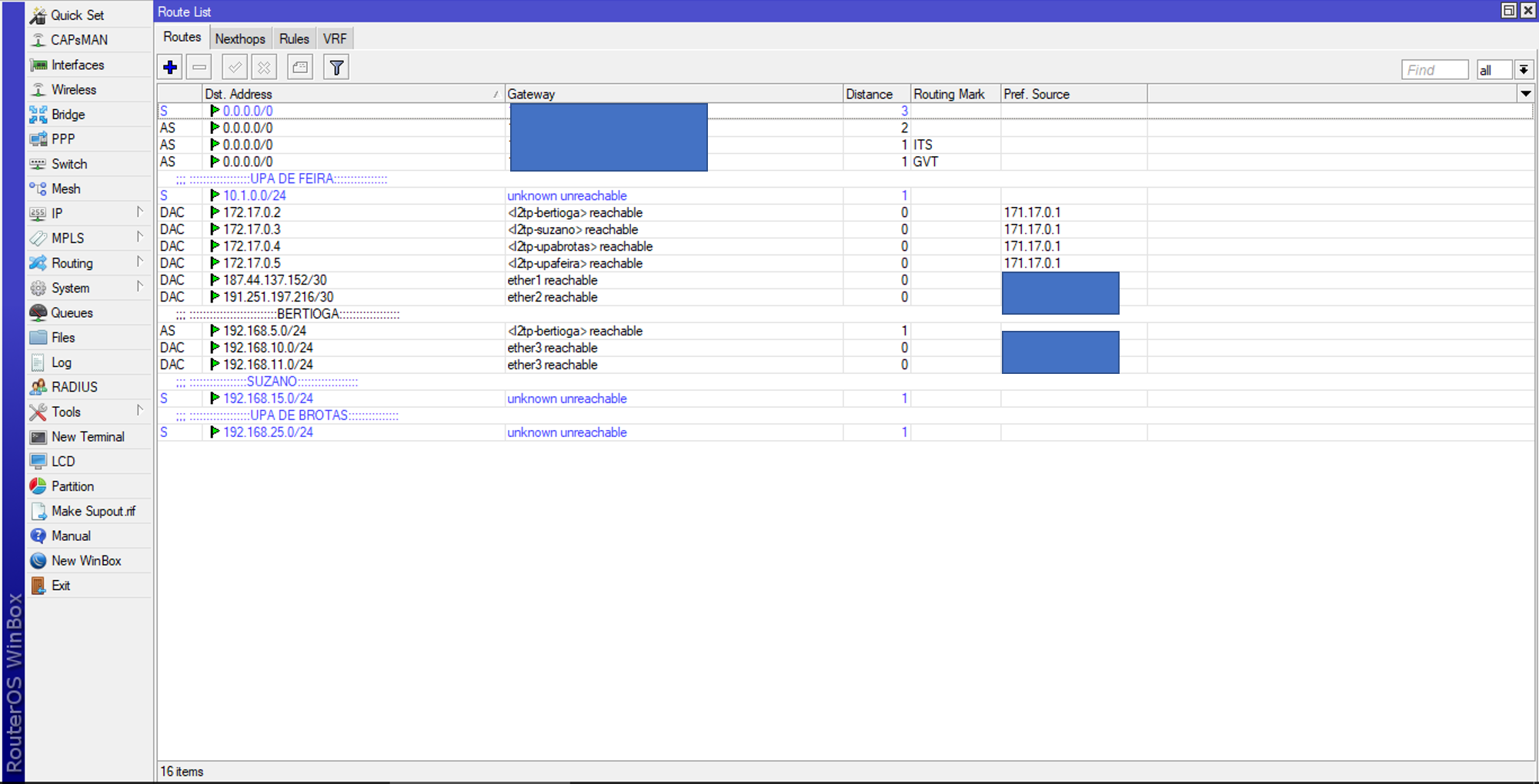The height and width of the screenshot is (784, 1539).
Task: Add a new route with plus button
Action: click(170, 68)
